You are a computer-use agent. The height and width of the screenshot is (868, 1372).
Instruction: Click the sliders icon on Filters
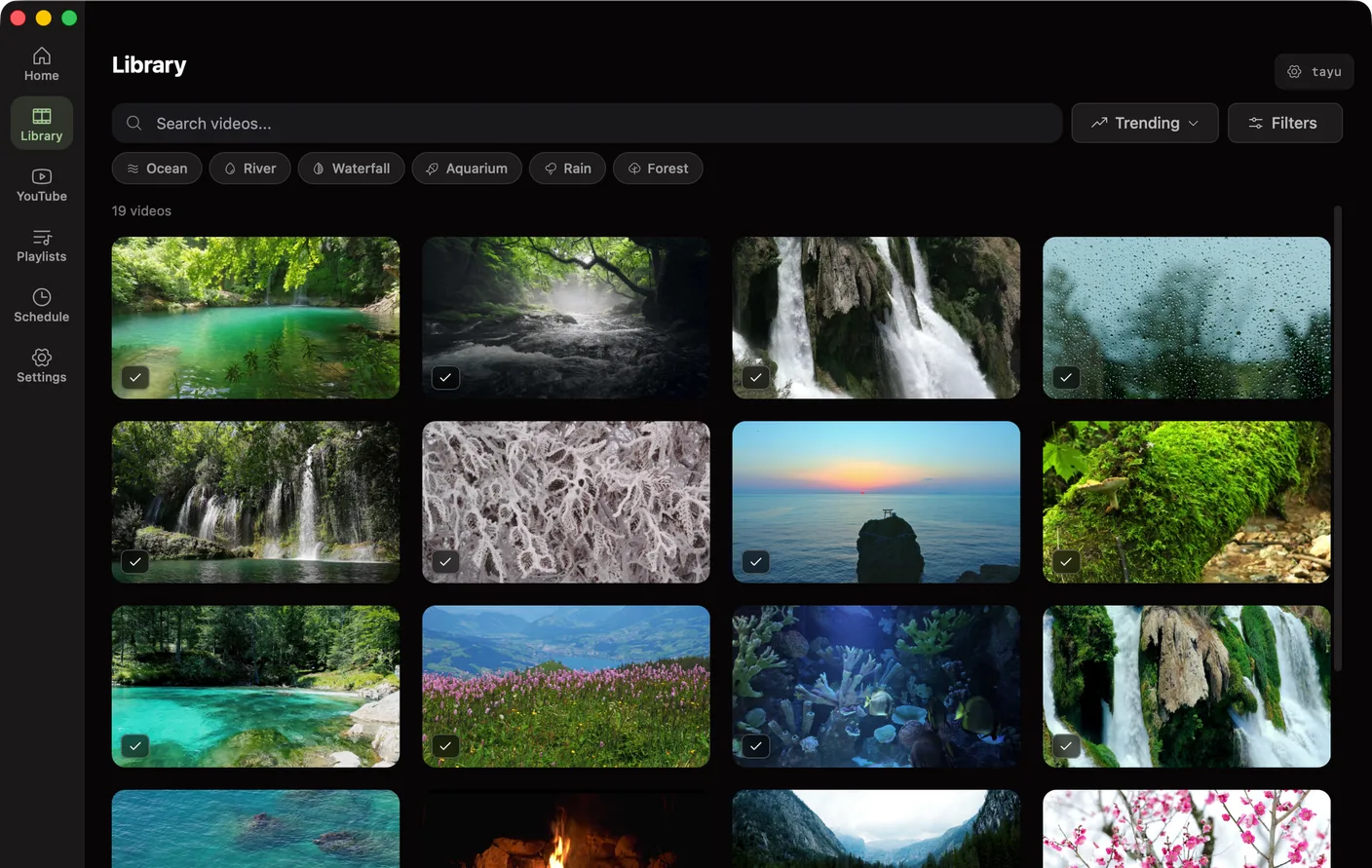(x=1255, y=123)
